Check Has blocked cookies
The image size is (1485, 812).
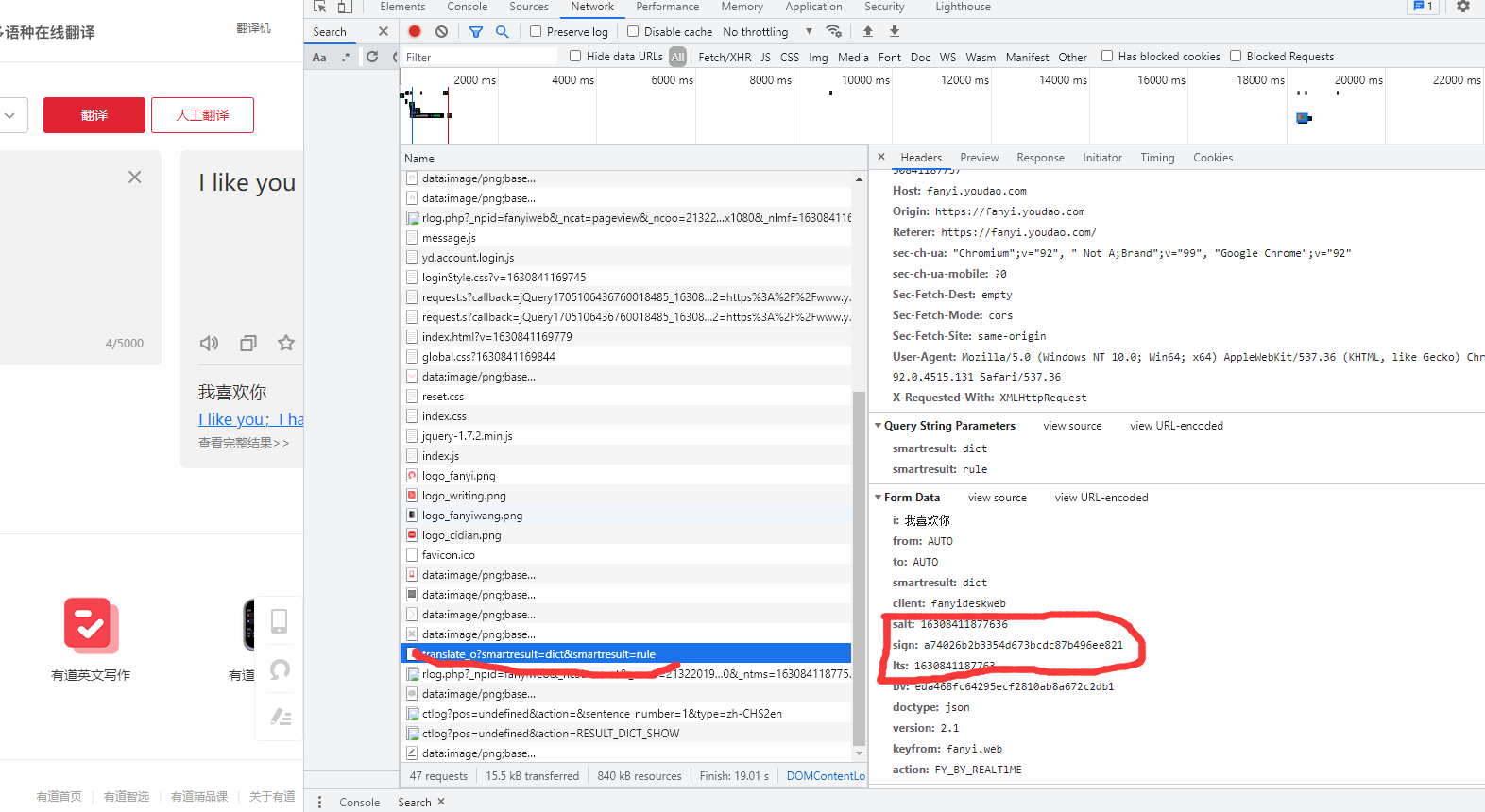[1107, 56]
